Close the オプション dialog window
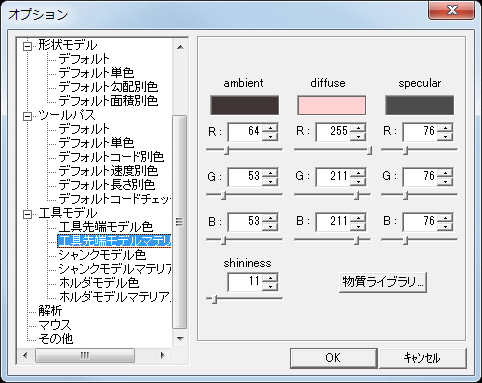The width and height of the screenshot is (482, 383). [x=452, y=10]
